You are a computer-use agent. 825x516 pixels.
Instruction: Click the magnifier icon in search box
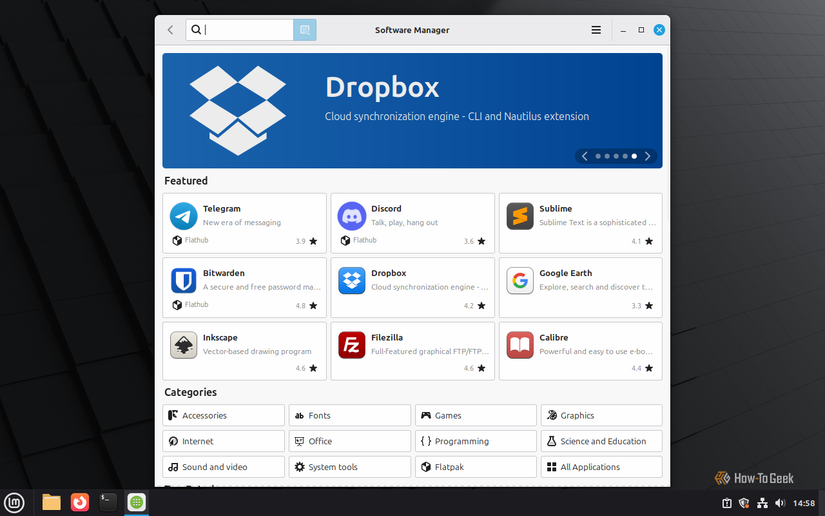(196, 29)
